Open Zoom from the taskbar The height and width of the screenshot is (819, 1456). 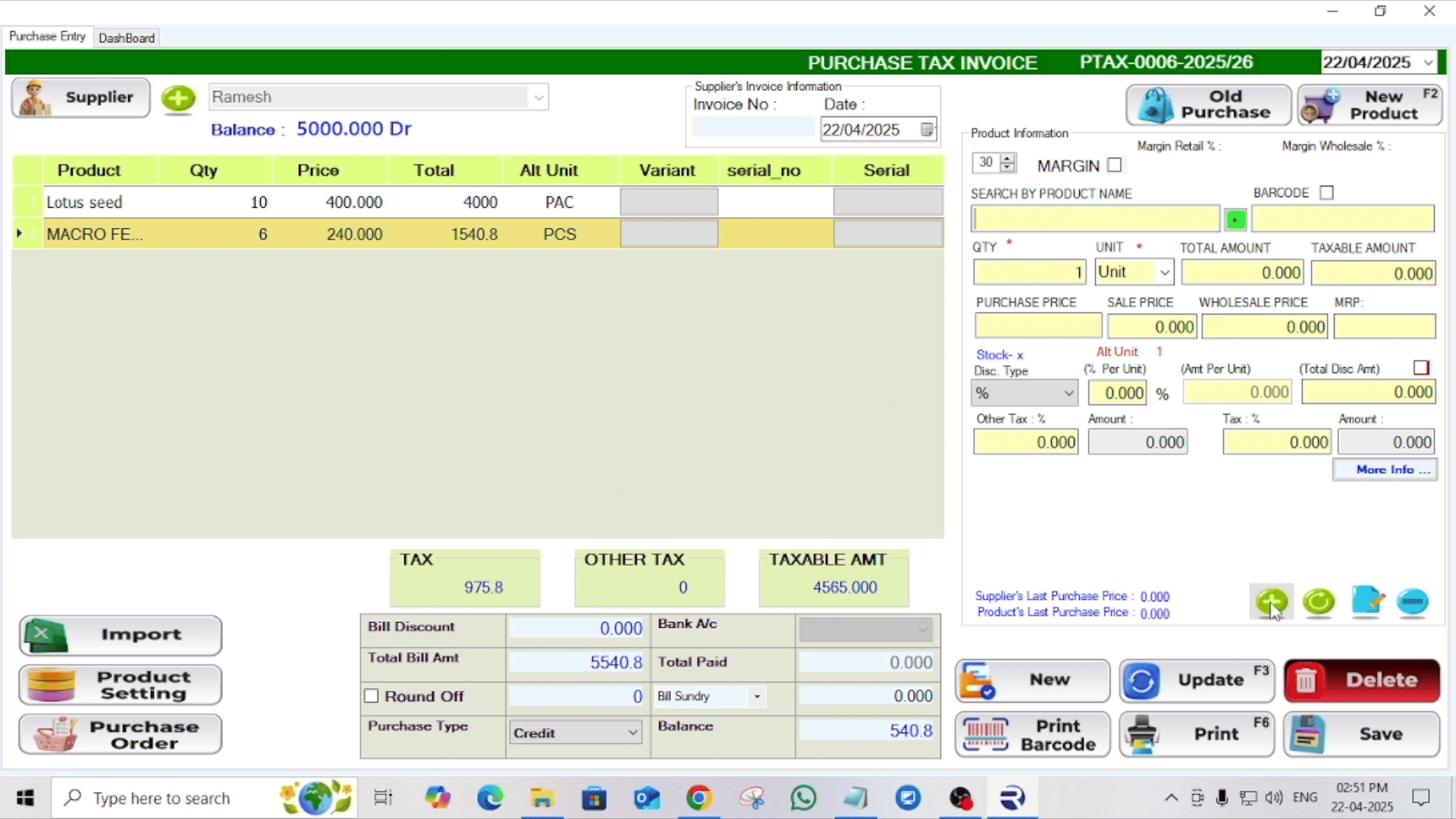pyautogui.click(x=908, y=798)
